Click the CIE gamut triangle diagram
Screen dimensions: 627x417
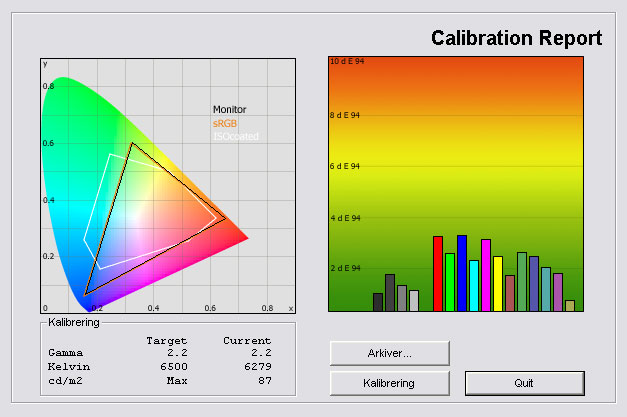point(168,186)
